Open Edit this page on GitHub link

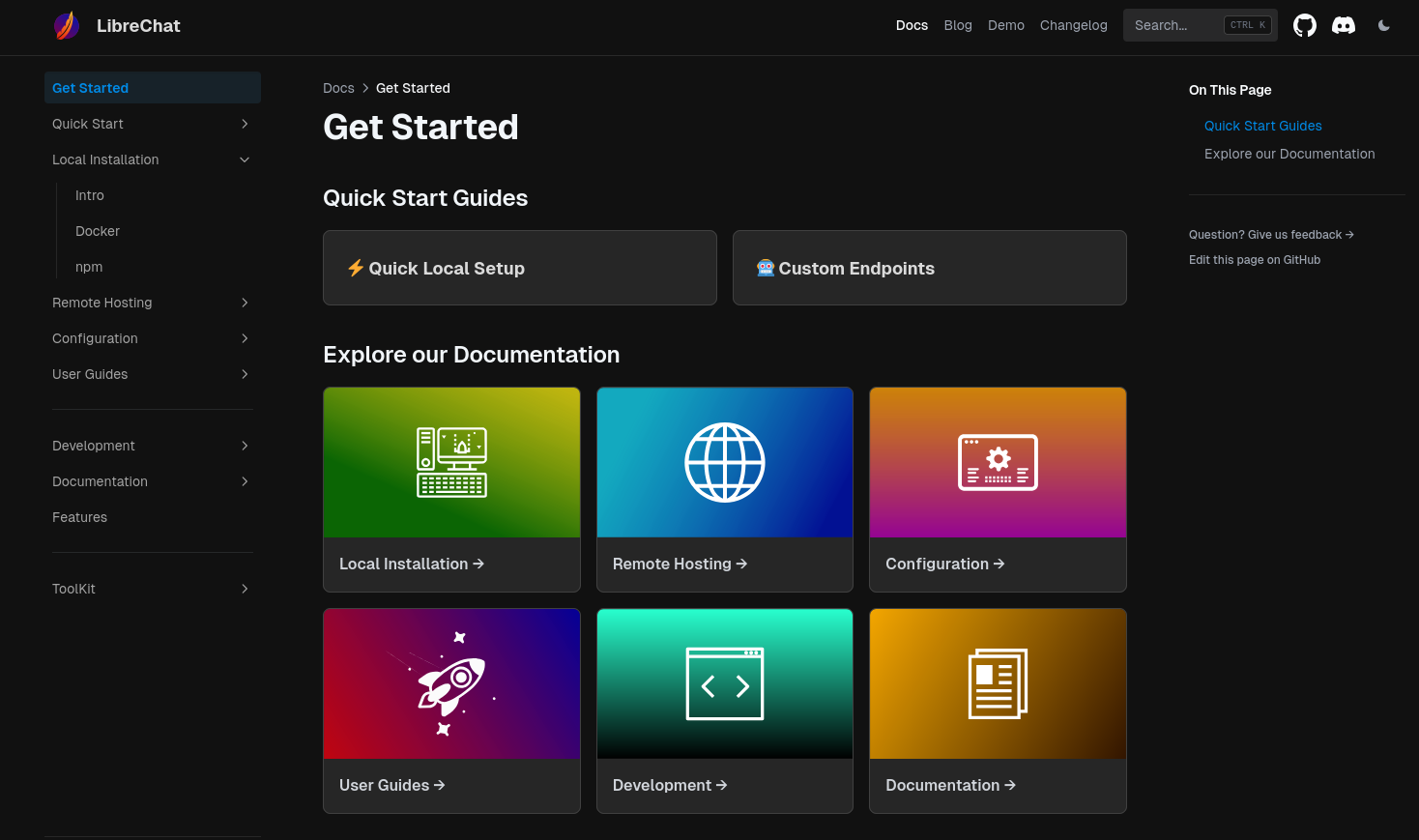pos(1254,260)
